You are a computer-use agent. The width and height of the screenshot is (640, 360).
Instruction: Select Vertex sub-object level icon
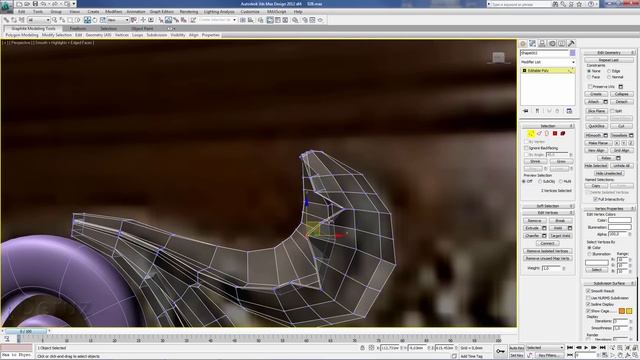(531, 133)
